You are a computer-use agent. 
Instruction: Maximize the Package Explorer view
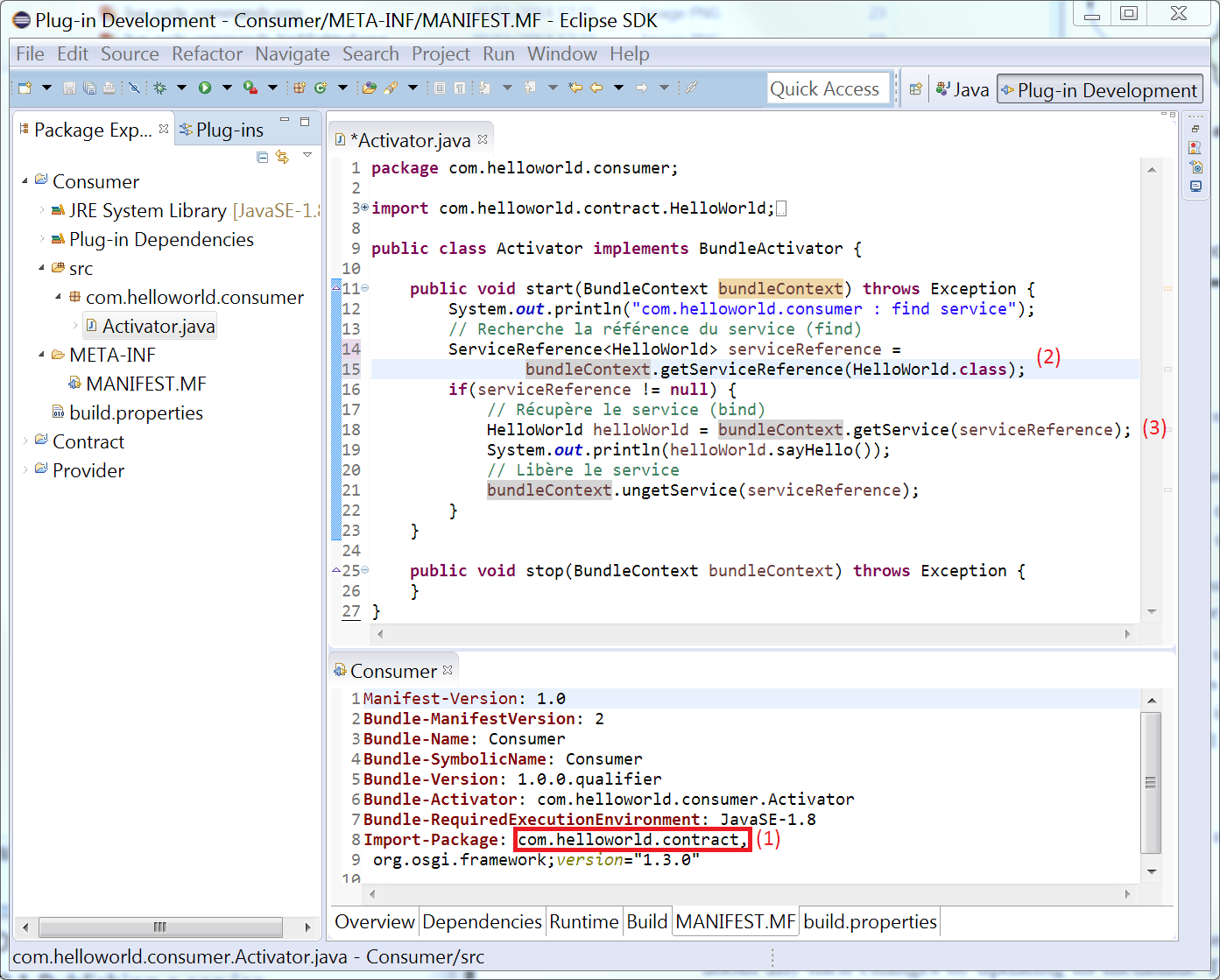[305, 122]
